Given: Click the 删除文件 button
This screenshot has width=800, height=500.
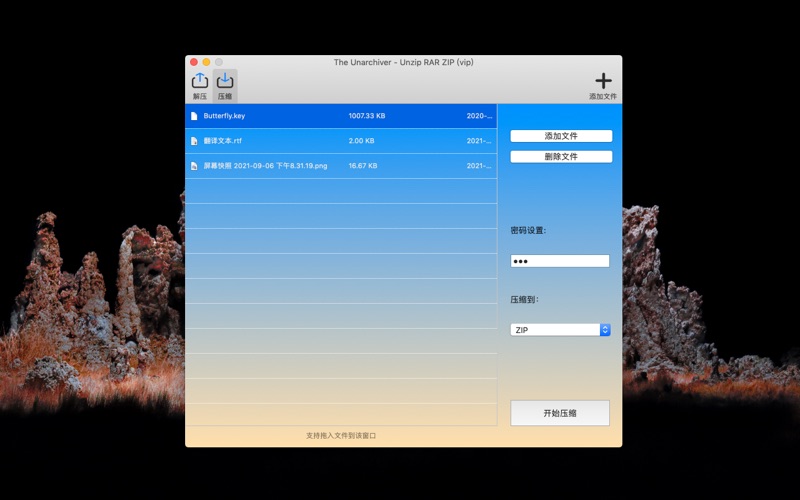Looking at the screenshot, I should point(561,157).
